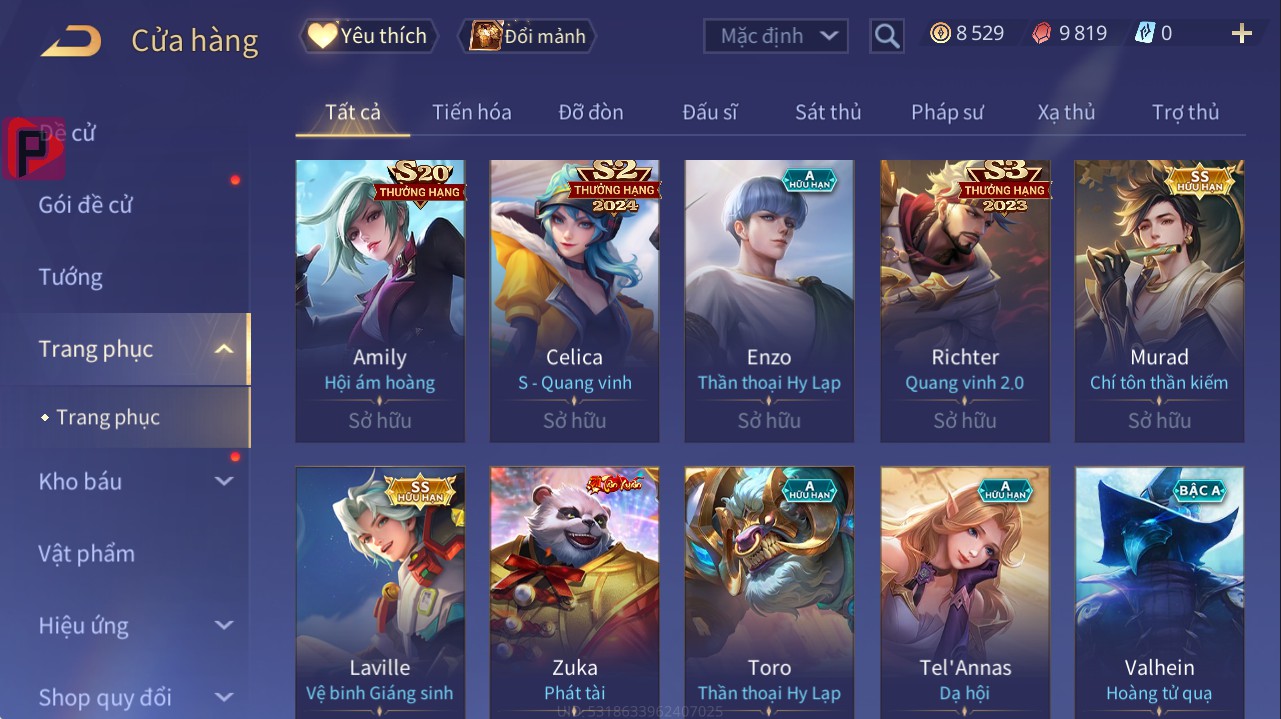Select Zuka Phát tài skin card
1281x719 pixels.
(574, 592)
